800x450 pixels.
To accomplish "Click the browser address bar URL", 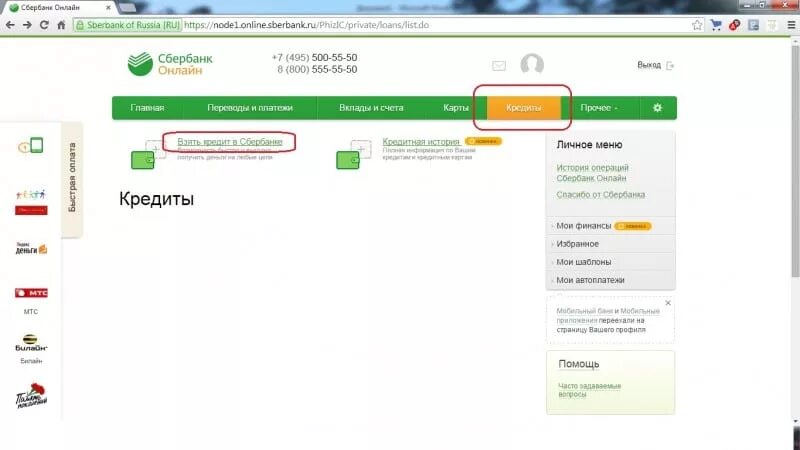I will (x=306, y=25).
